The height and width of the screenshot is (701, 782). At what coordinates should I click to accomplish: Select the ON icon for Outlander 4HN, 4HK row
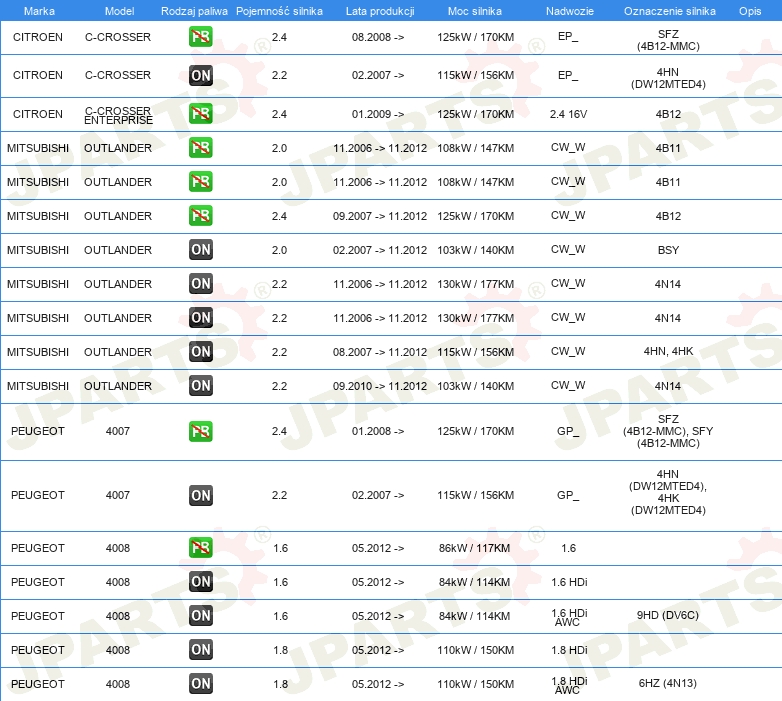200,352
